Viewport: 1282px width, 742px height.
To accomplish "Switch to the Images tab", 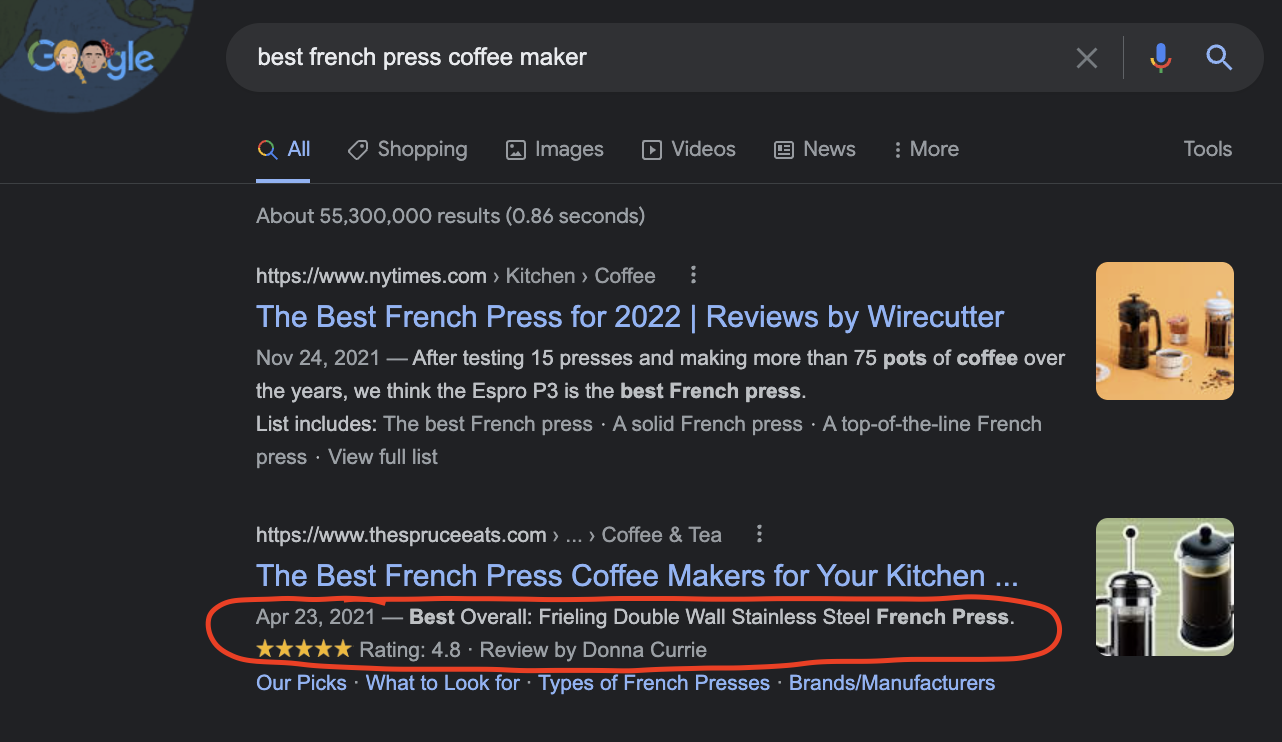I will pos(554,149).
